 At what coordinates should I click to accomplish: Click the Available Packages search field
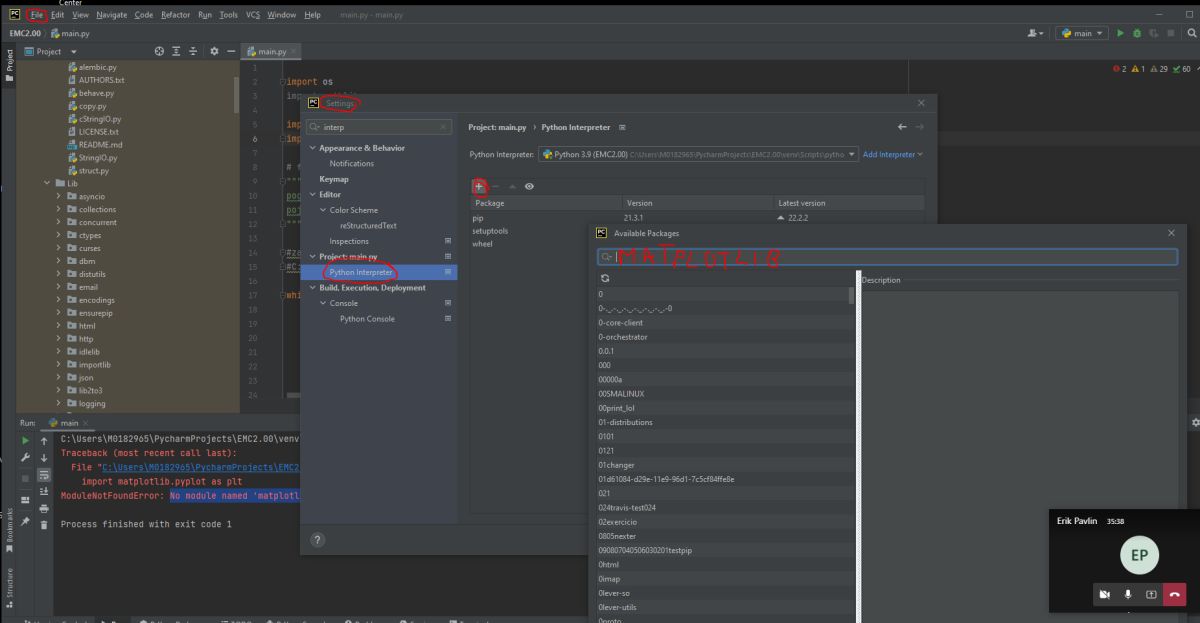click(x=887, y=257)
